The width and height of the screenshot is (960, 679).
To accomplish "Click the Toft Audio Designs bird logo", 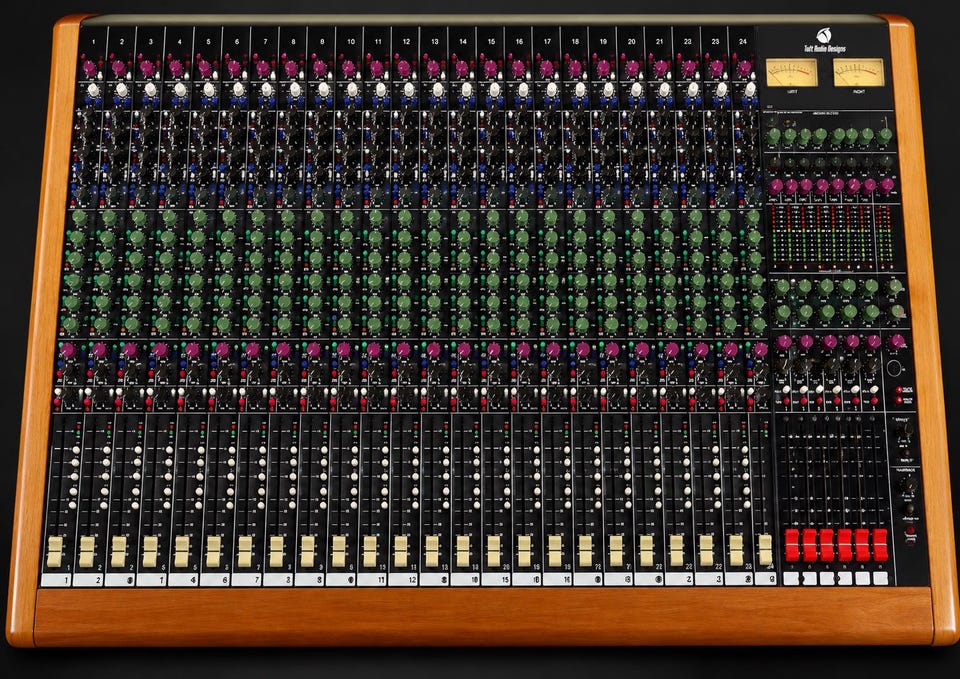I will click(x=822, y=36).
